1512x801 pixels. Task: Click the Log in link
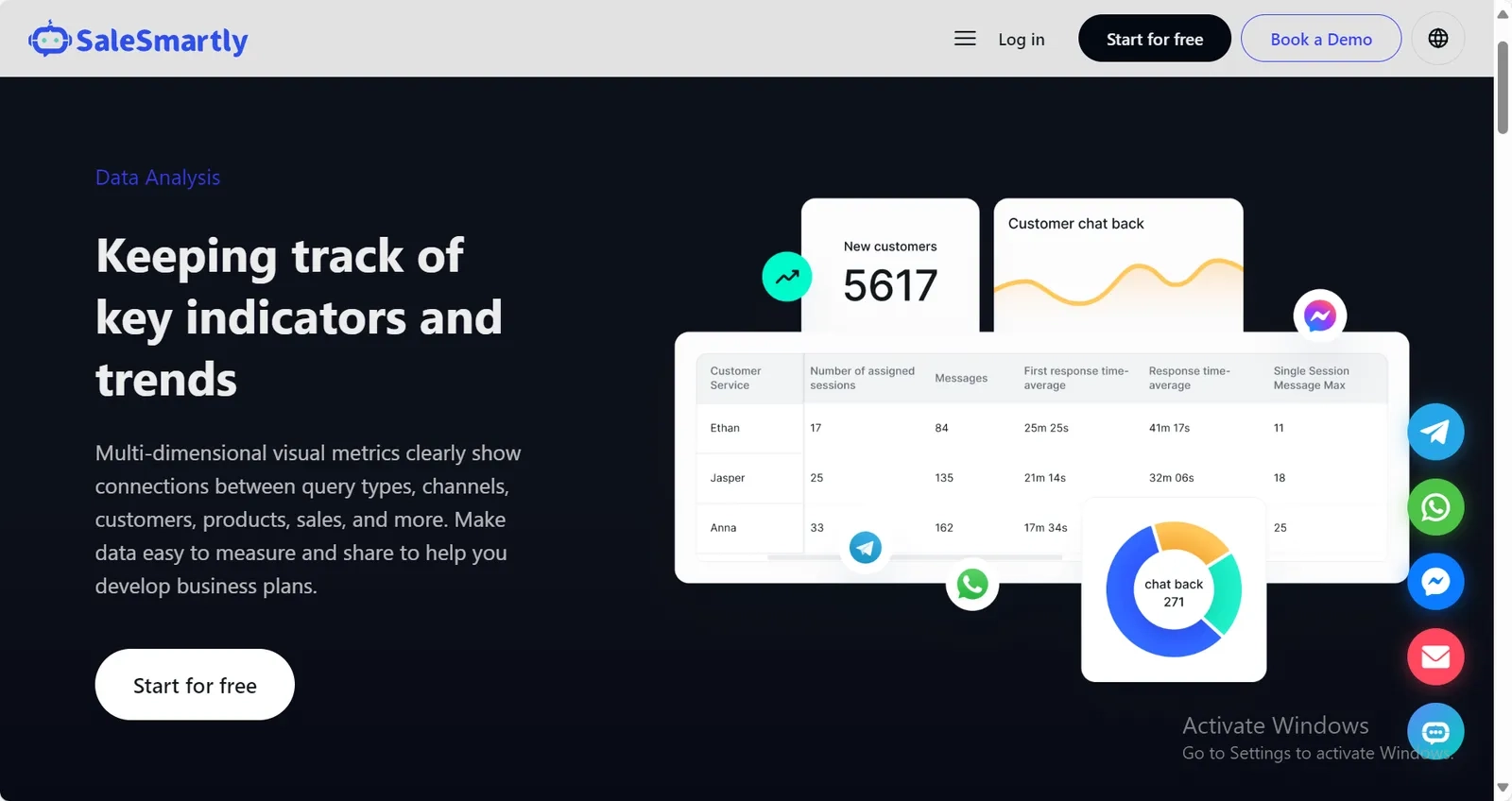pyautogui.click(x=1022, y=40)
